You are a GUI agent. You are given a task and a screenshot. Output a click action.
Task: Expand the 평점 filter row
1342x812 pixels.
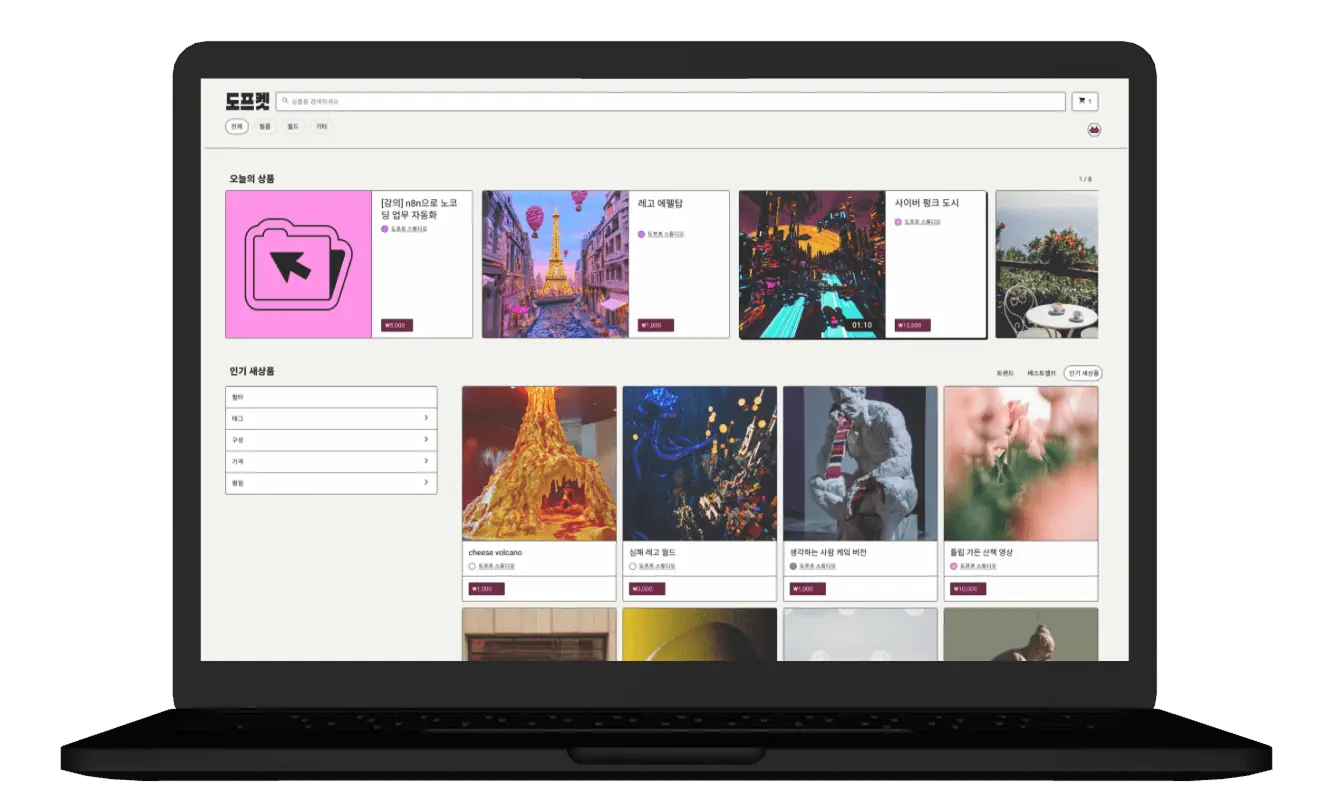tap(331, 483)
